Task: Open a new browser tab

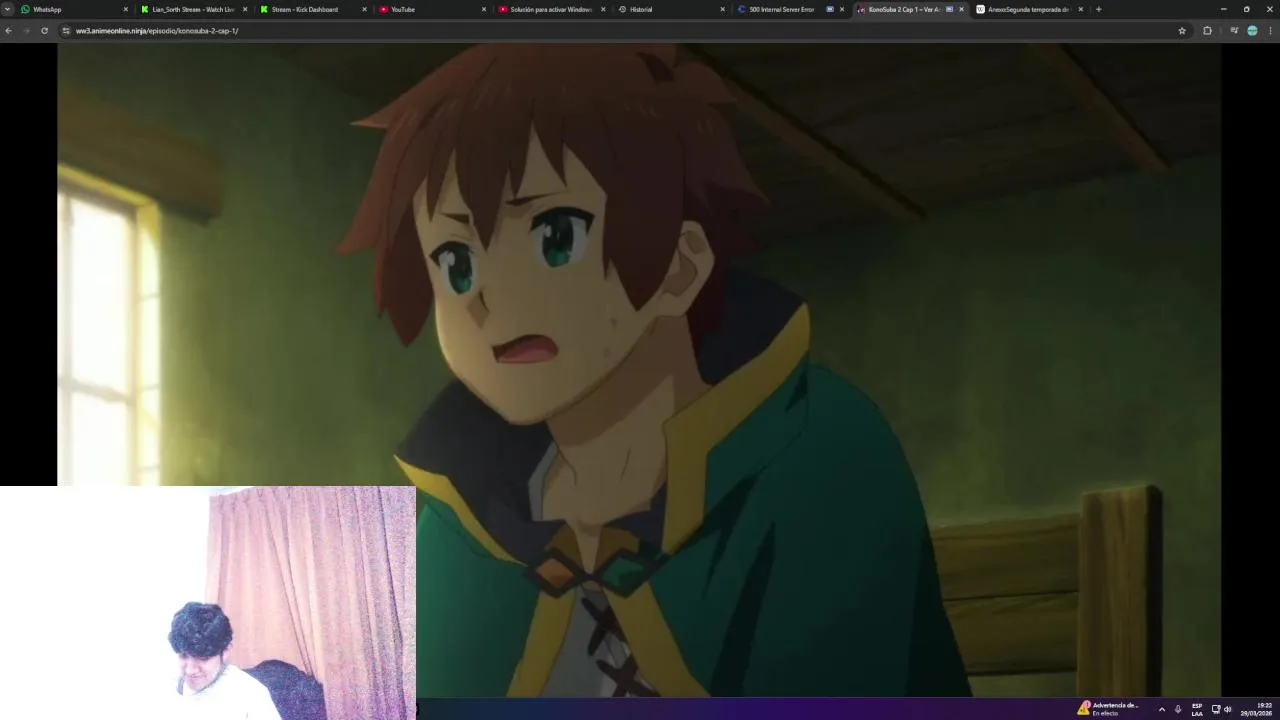Action: click(x=1098, y=9)
